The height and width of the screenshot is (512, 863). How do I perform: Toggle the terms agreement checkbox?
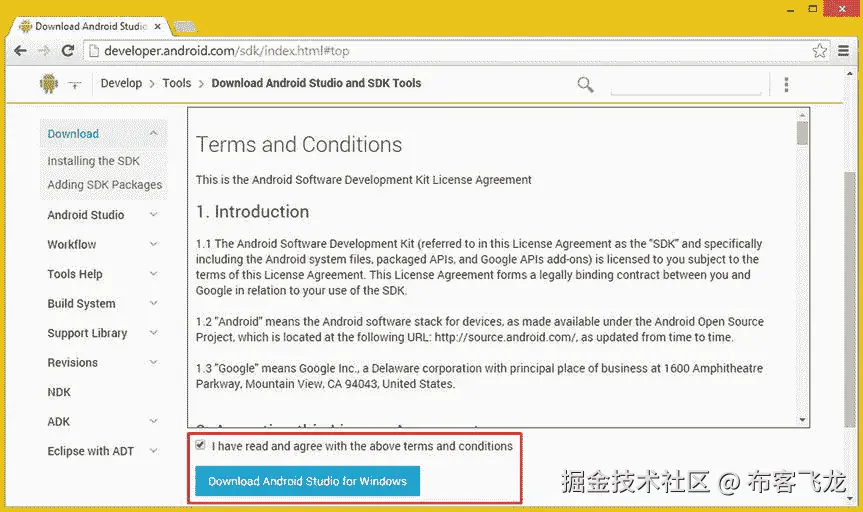click(x=200, y=445)
